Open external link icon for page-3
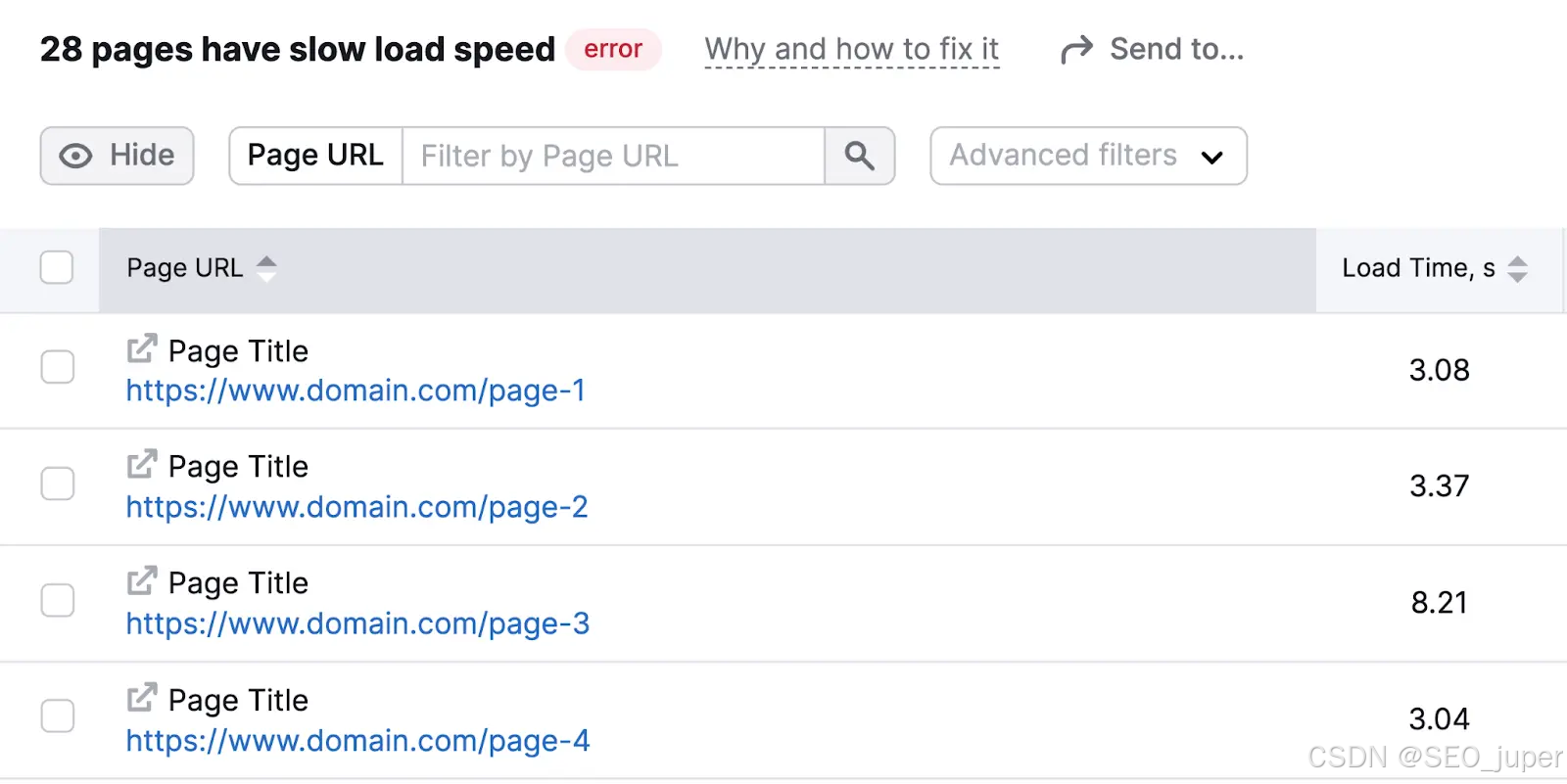The width and height of the screenshot is (1567, 784). click(x=142, y=580)
